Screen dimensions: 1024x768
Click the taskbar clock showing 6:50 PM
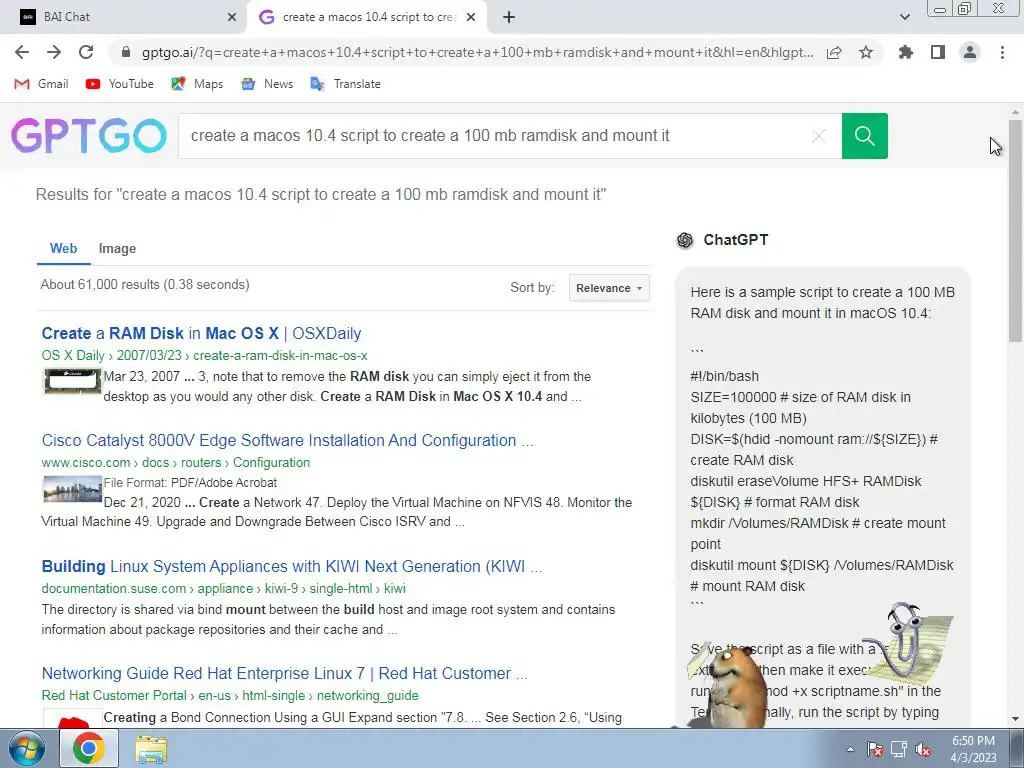(973, 749)
